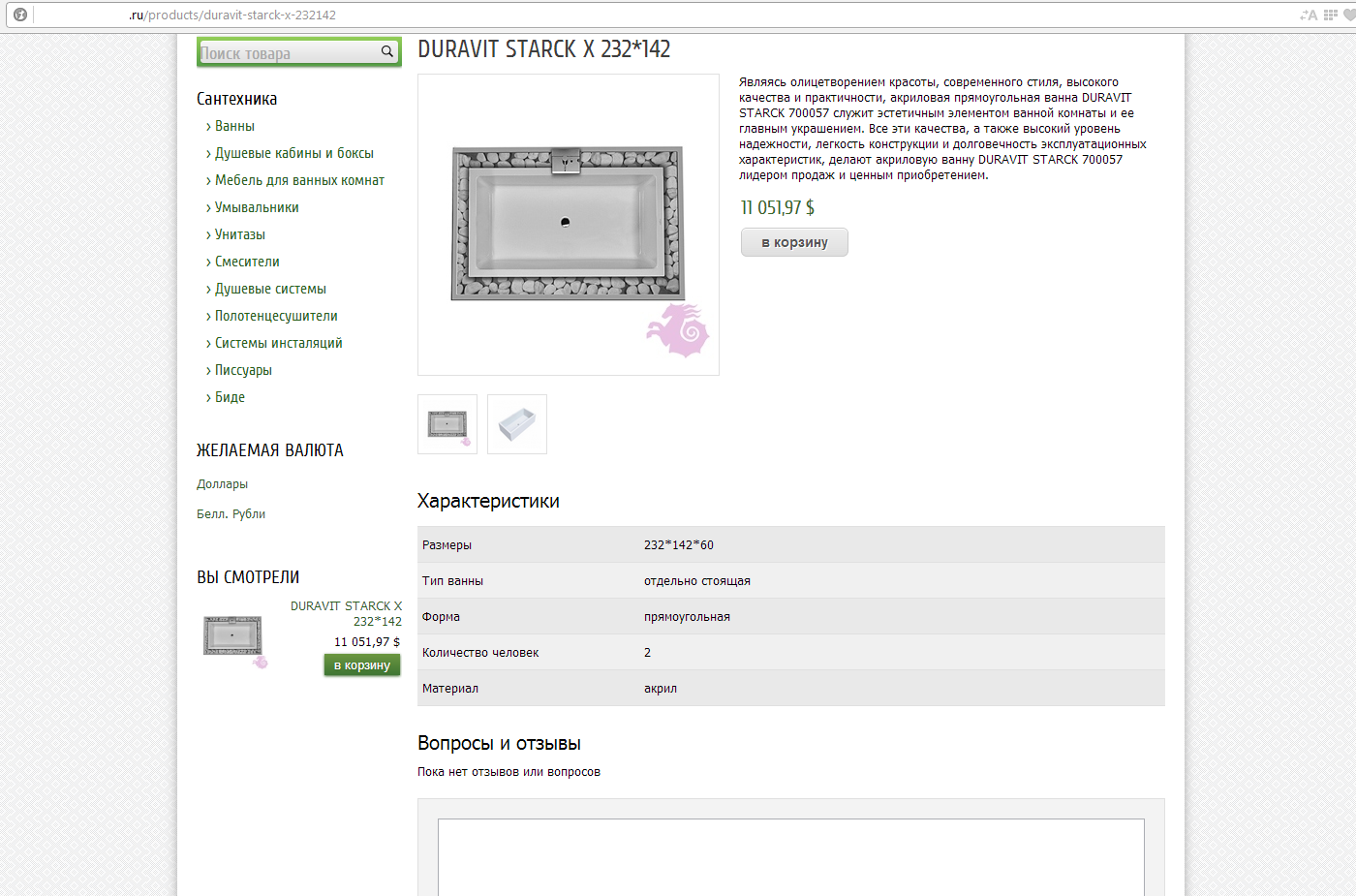The height and width of the screenshot is (896, 1356).
Task: Click the browser site info icon
Action: coord(19,15)
